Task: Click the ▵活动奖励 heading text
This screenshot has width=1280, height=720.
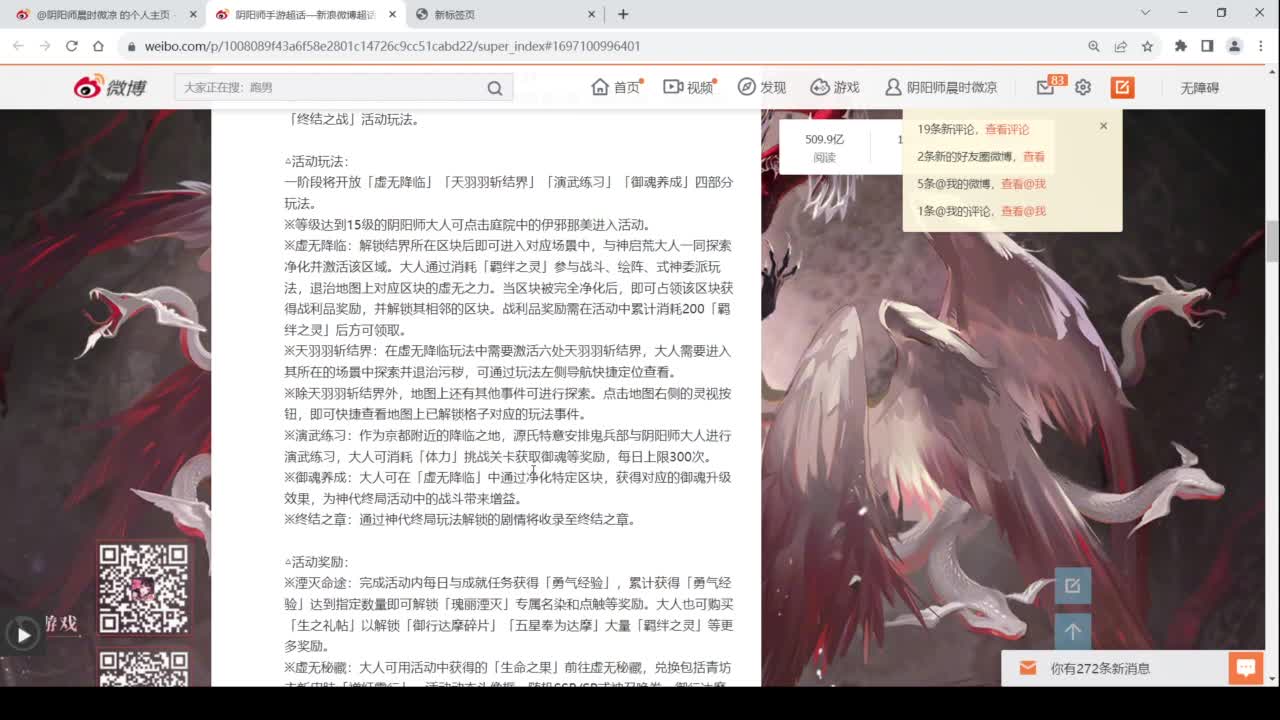Action: point(316,562)
